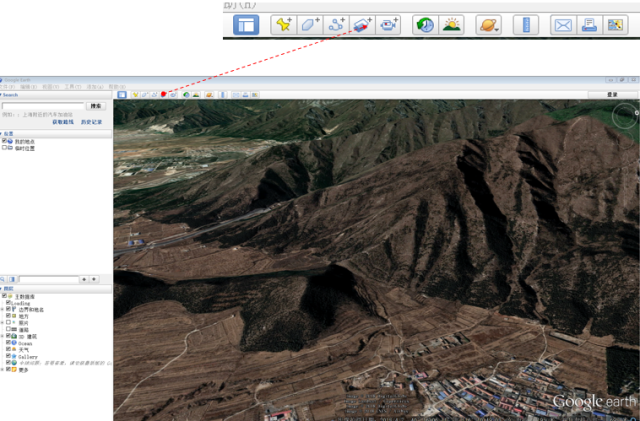This screenshot has width=640, height=421.
Task: Add placemark pin icon in enlarged toolbar
Action: tap(284, 25)
